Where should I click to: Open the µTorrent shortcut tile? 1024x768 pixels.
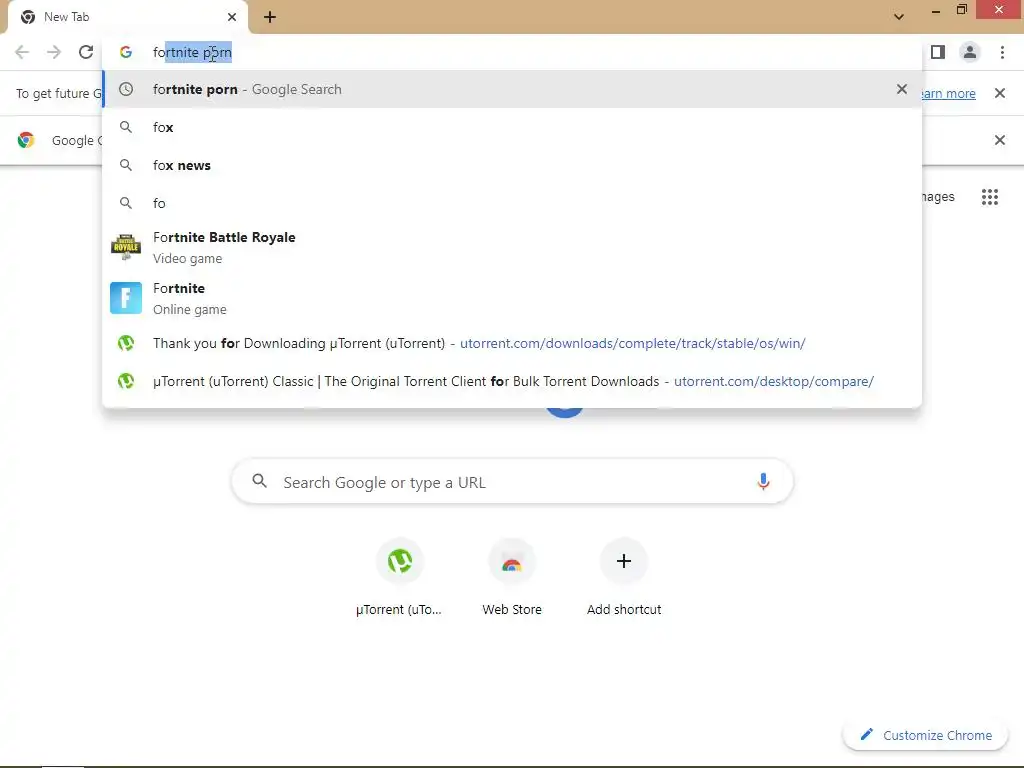pyautogui.click(x=400, y=579)
